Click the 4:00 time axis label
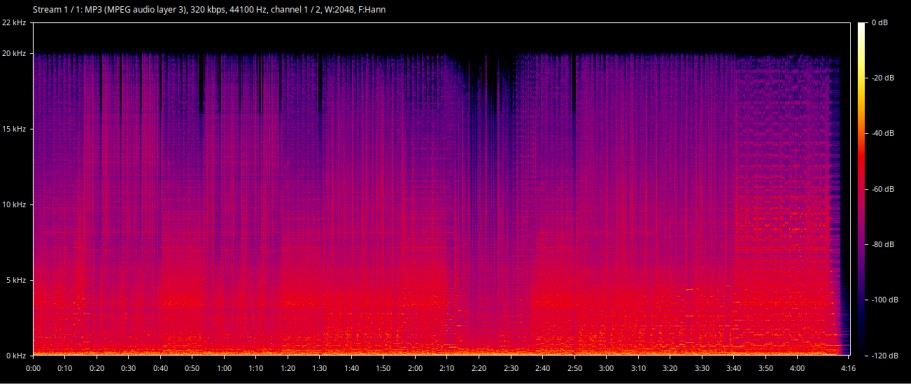 pos(797,368)
